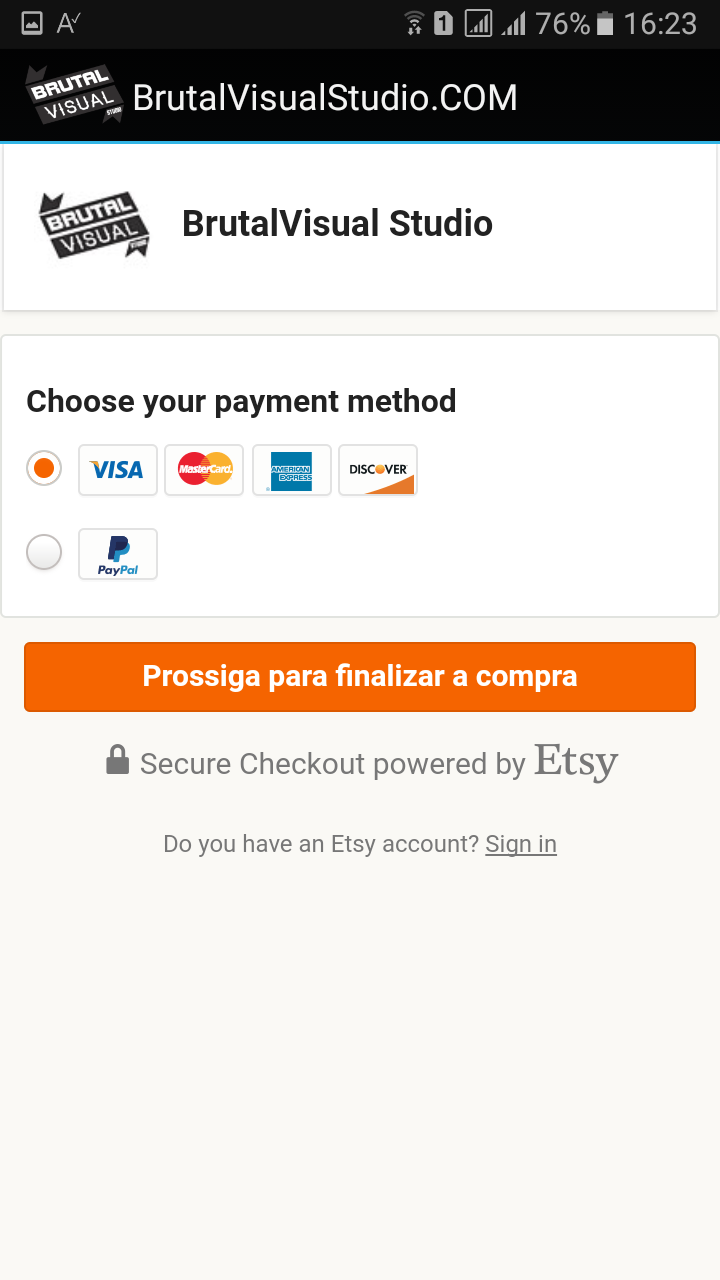This screenshot has width=720, height=1280.
Task: Tap the Brutal Visual logo in header
Action: (x=73, y=96)
